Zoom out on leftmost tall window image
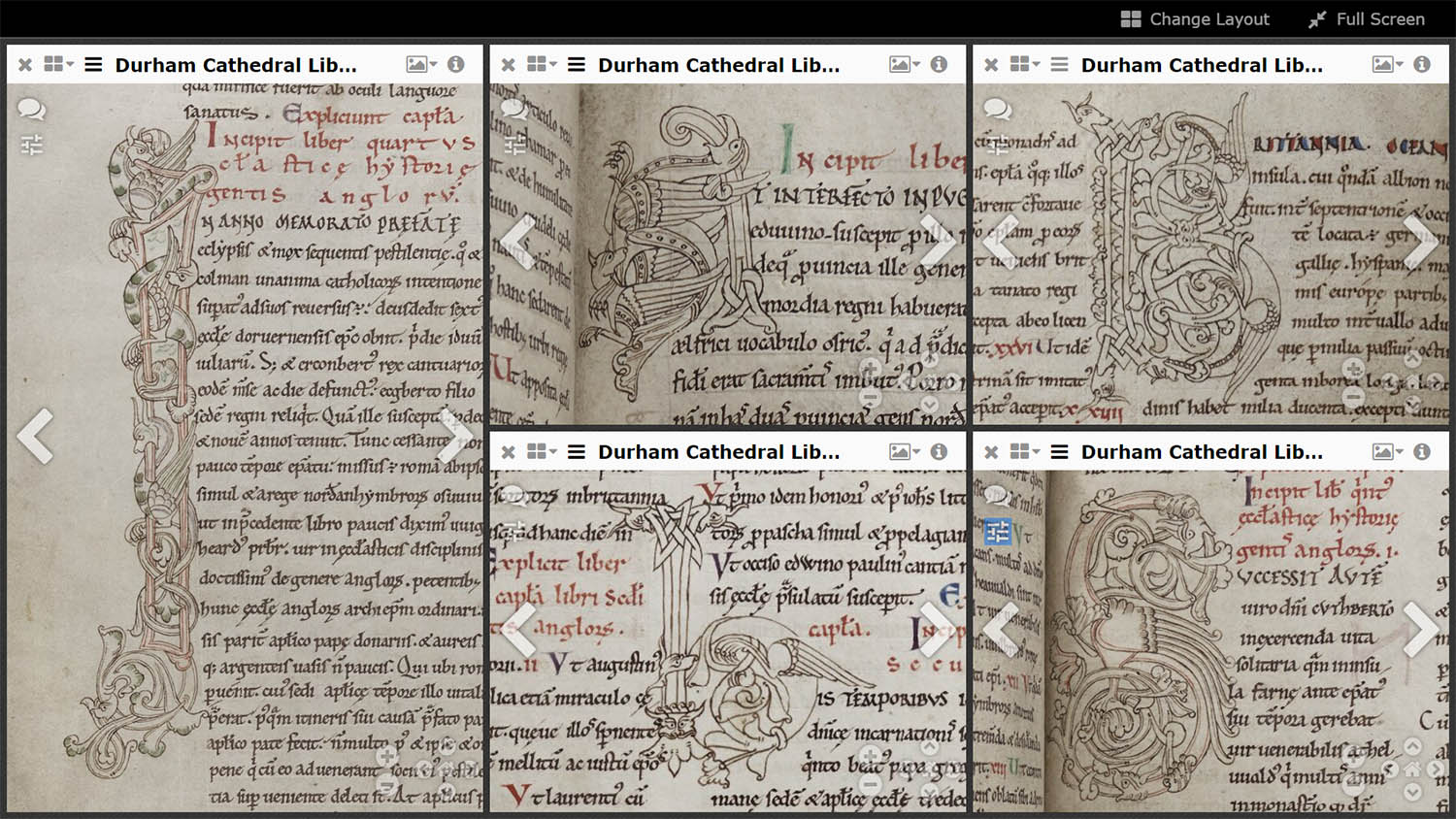Viewport: 1456px width, 819px height. 387,786
